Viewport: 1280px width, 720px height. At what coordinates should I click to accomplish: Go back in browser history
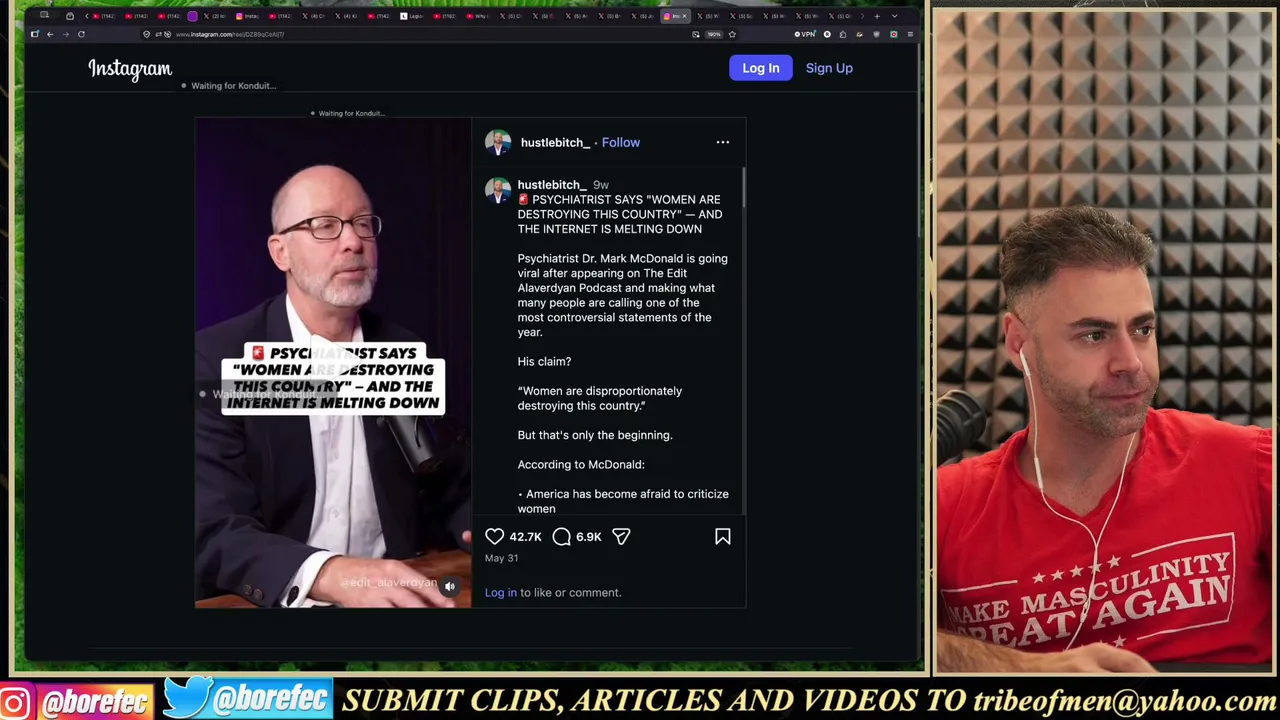pos(50,34)
